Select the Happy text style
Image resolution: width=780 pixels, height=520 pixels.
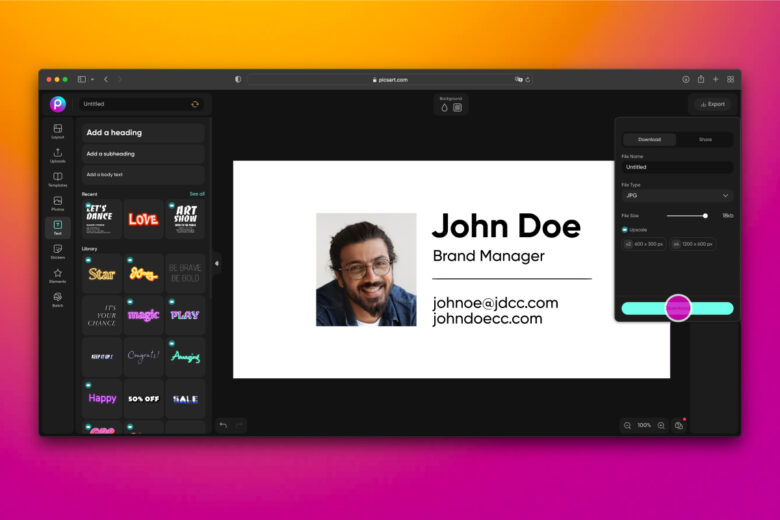(101, 399)
